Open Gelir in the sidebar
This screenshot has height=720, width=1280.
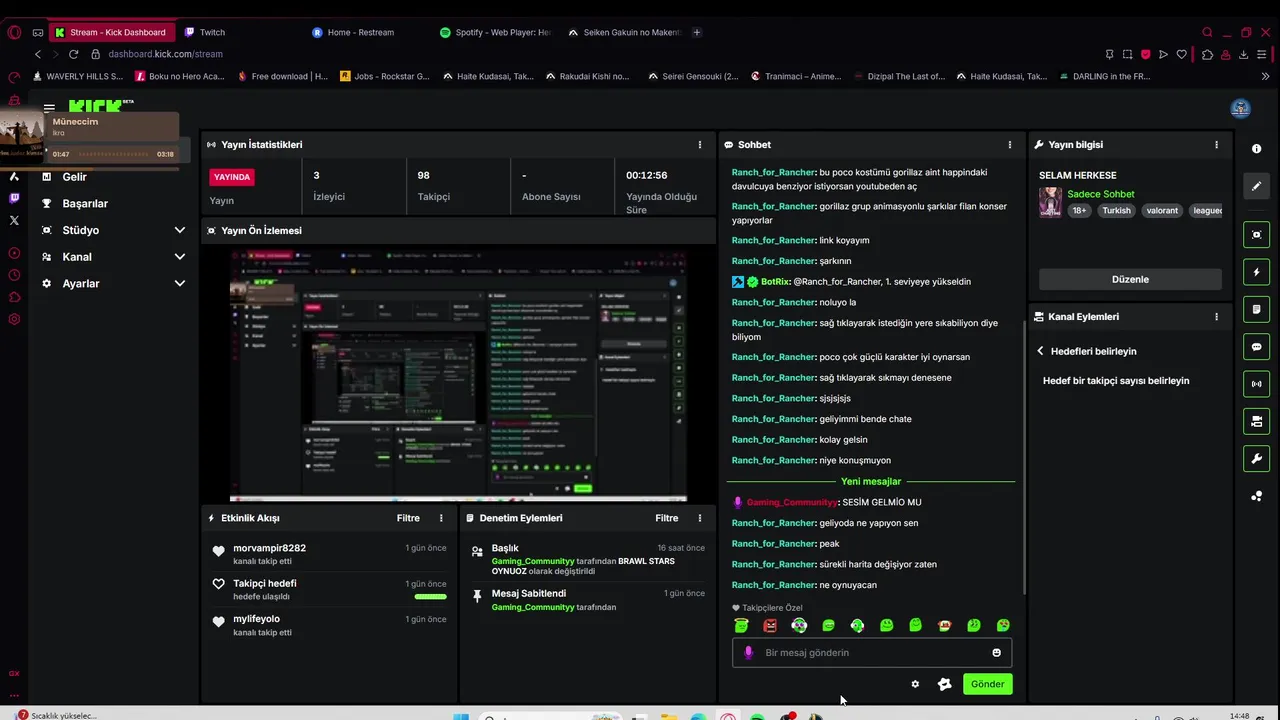coord(74,177)
